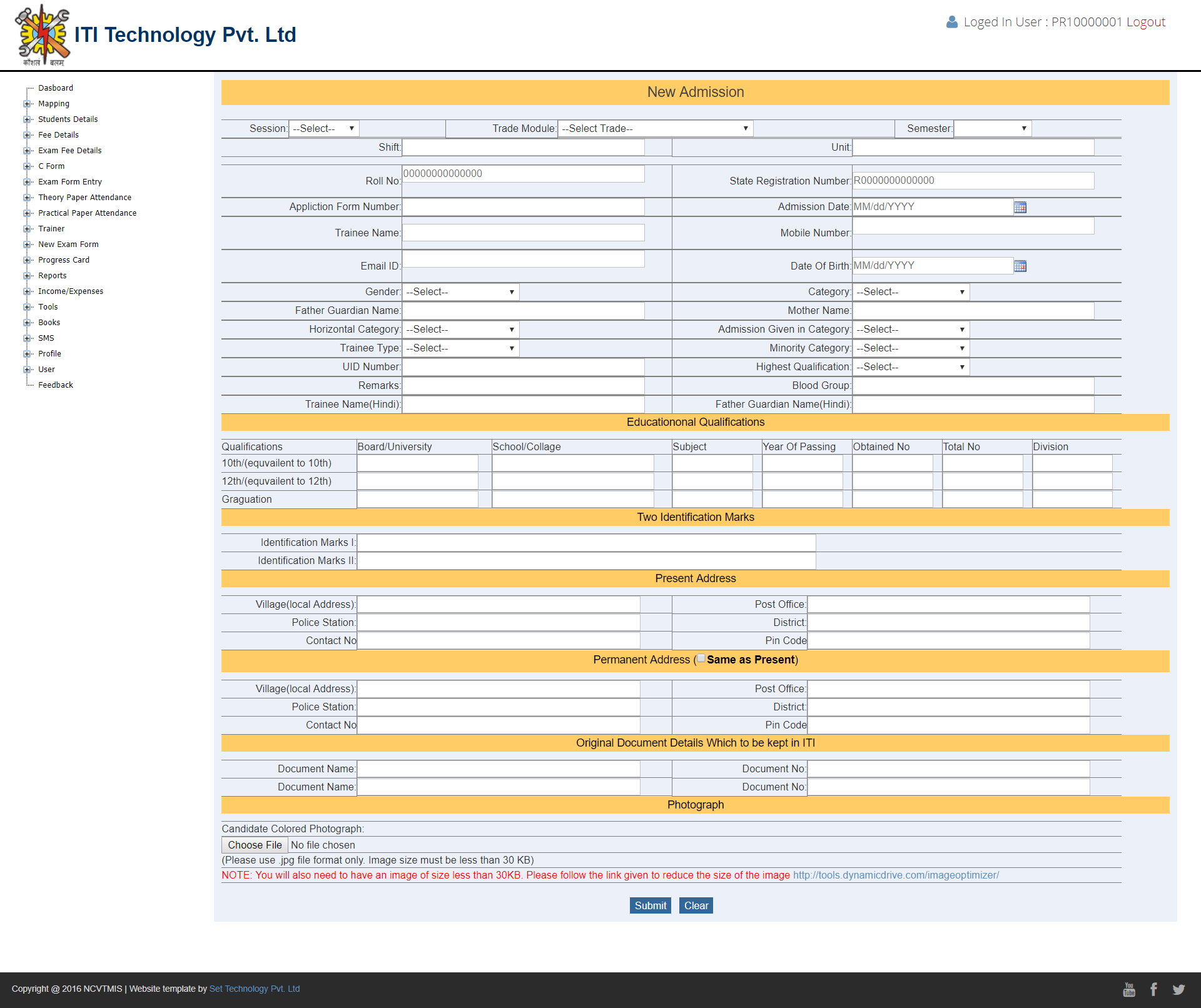This screenshot has width=1201, height=1008.
Task: Open the Admission Date calendar picker icon
Action: (1020, 207)
